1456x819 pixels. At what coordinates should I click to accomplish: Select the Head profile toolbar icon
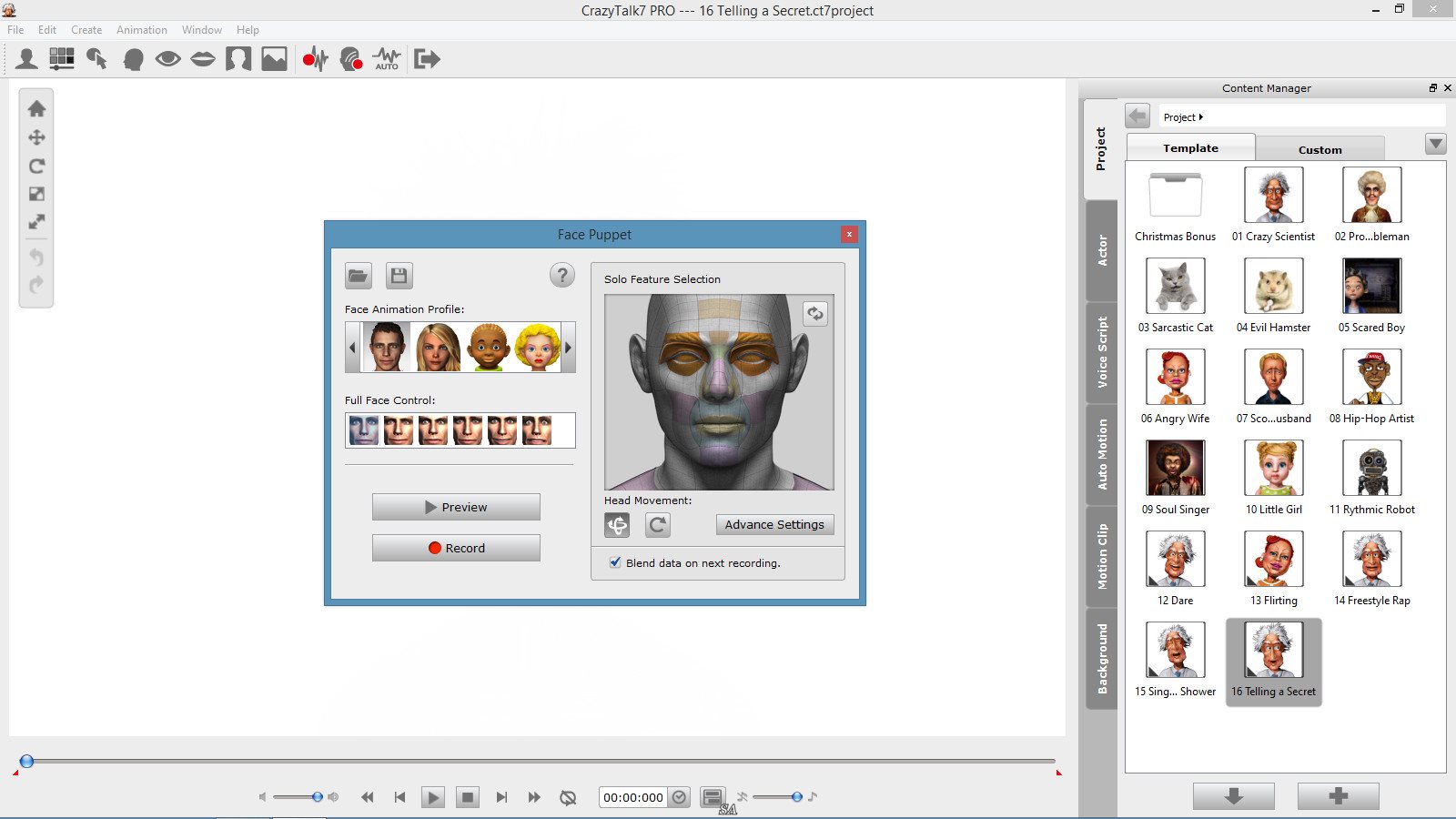[x=133, y=59]
